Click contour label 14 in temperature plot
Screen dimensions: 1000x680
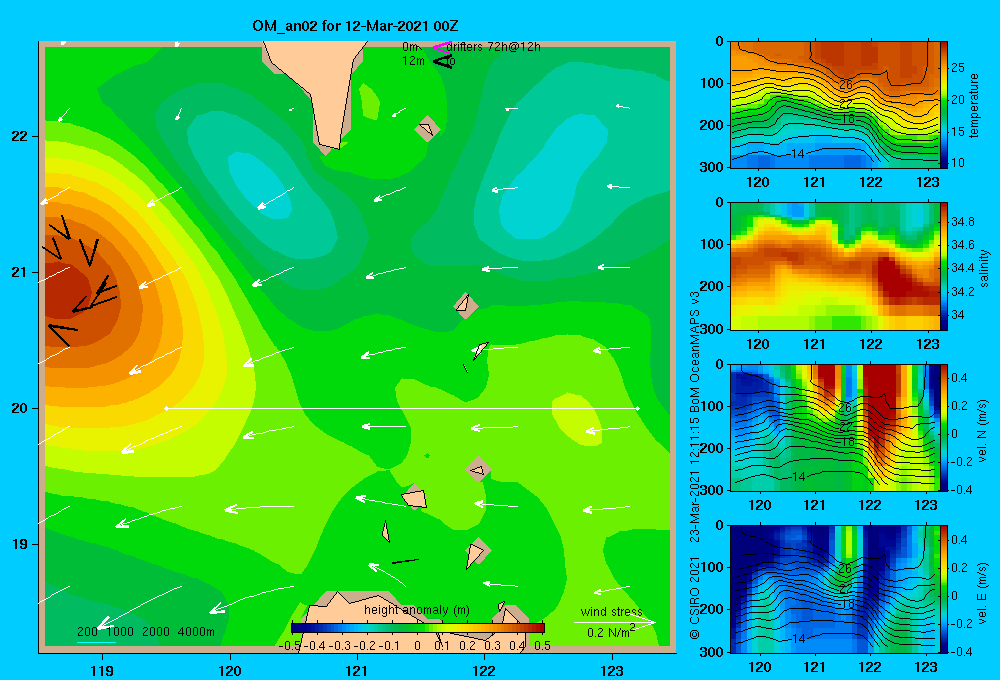pyautogui.click(x=797, y=154)
